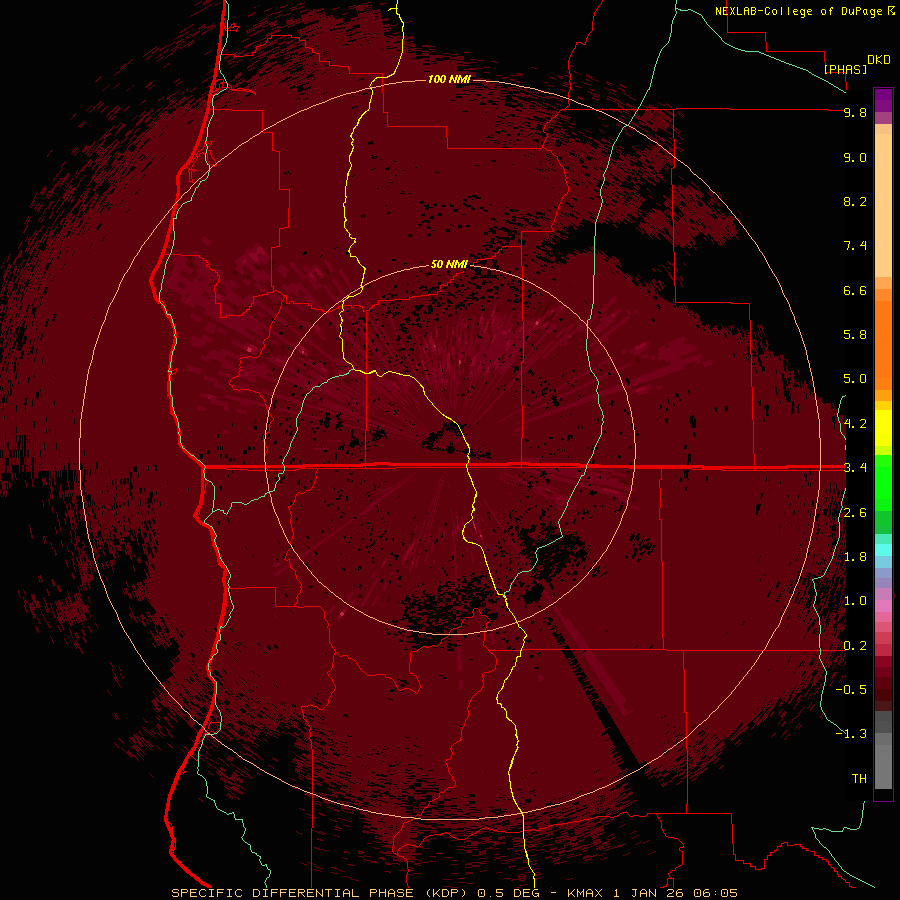The height and width of the screenshot is (900, 900).
Task: Click the 4.2 value on the color scale
Action: (855, 424)
